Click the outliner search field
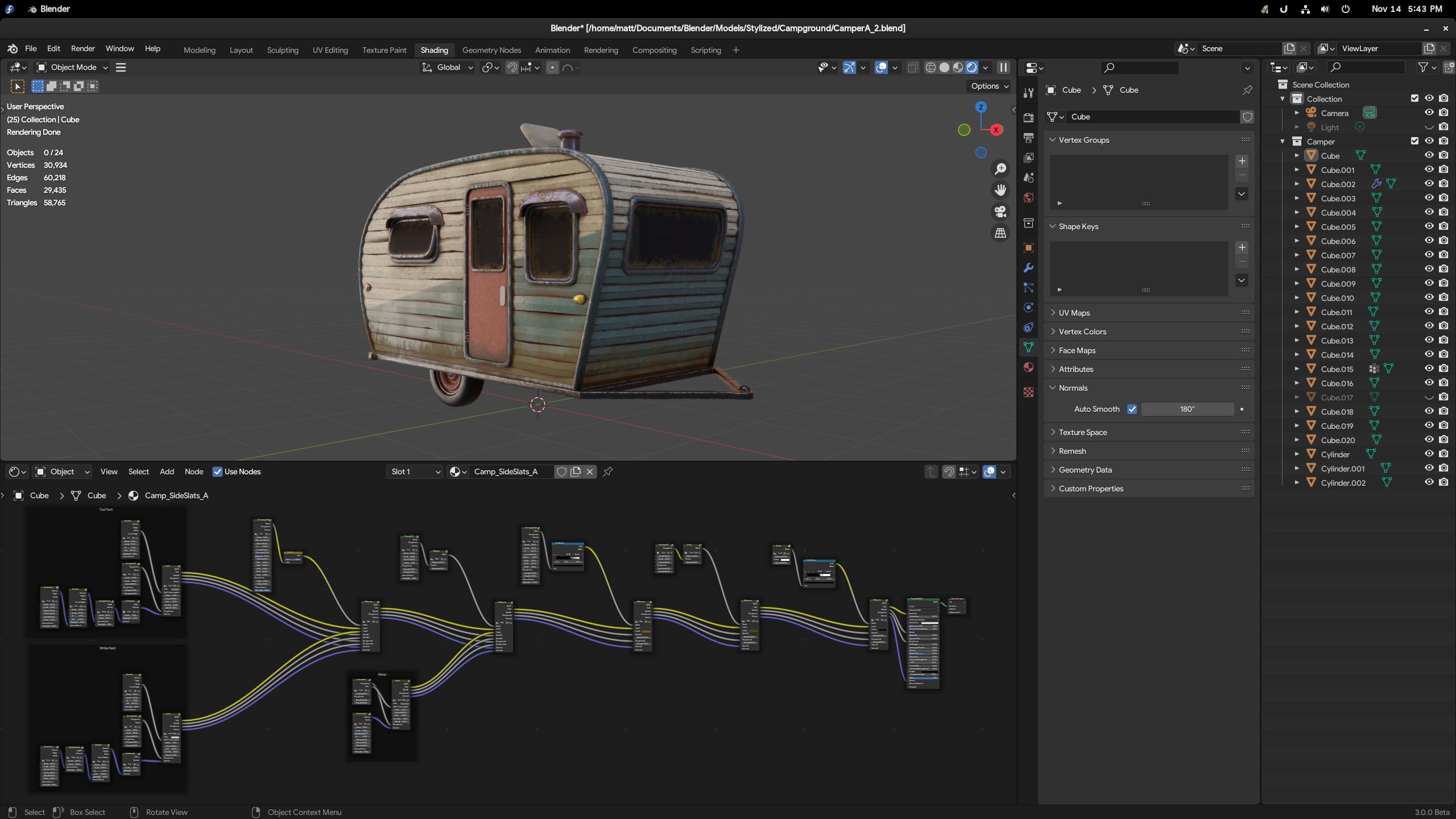This screenshot has height=819, width=1456. [x=1366, y=68]
